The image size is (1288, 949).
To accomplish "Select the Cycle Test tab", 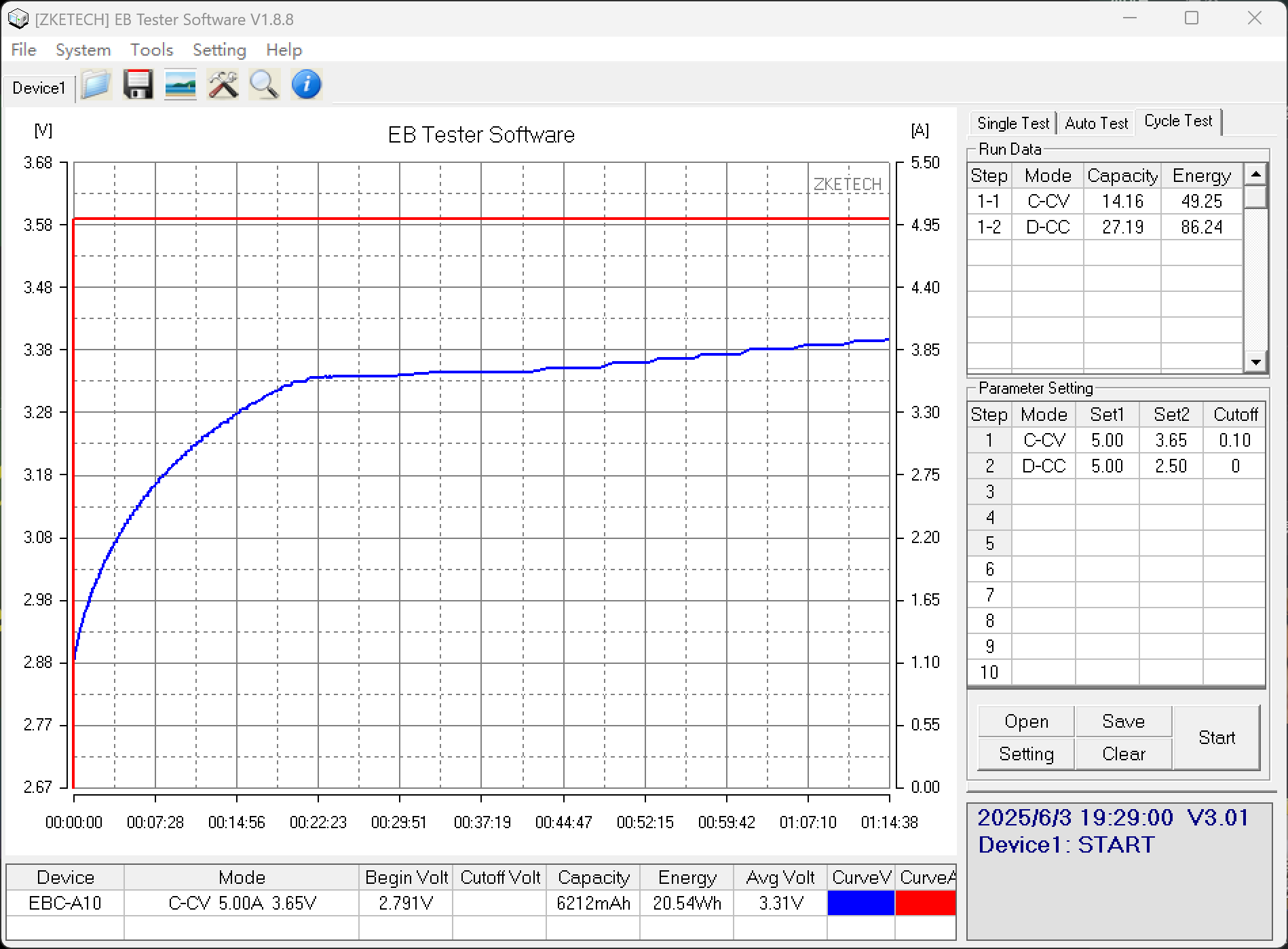I will tap(1178, 122).
